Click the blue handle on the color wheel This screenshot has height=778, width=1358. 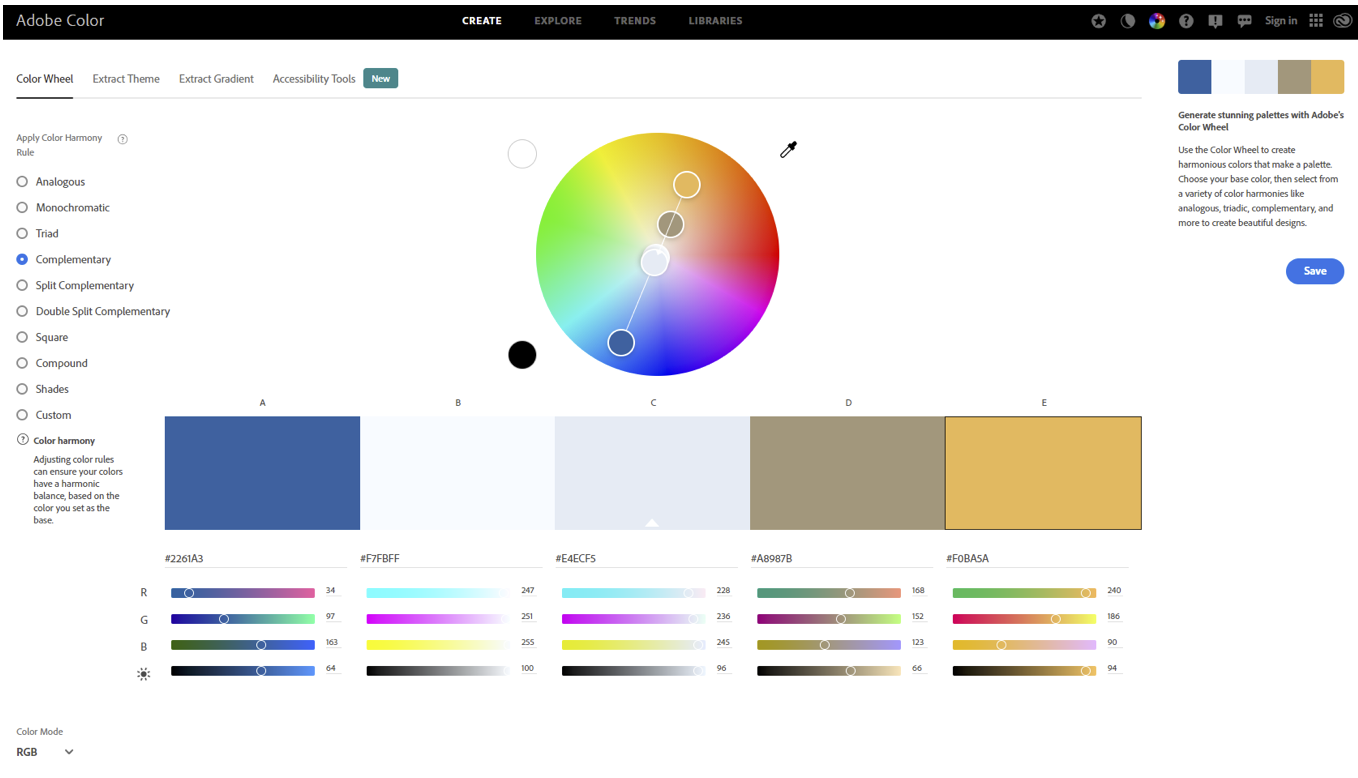[x=621, y=342]
